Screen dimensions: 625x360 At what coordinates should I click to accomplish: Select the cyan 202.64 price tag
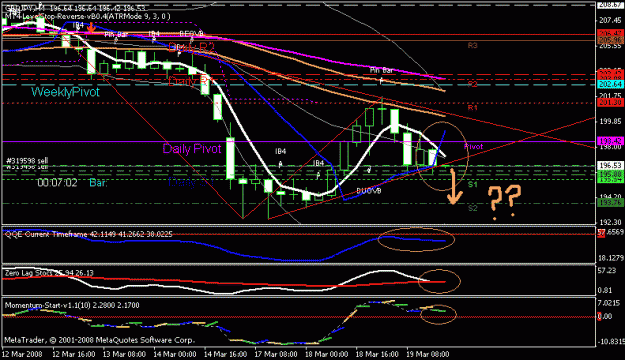point(610,84)
